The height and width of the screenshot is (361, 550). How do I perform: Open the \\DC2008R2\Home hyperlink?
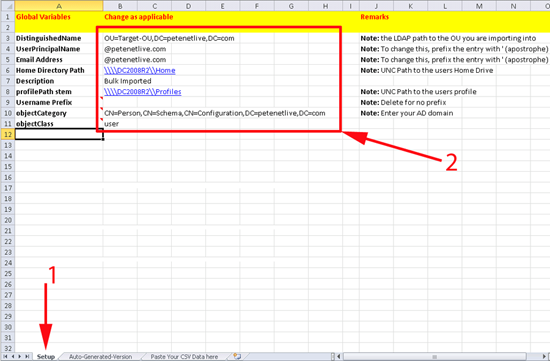click(x=140, y=71)
